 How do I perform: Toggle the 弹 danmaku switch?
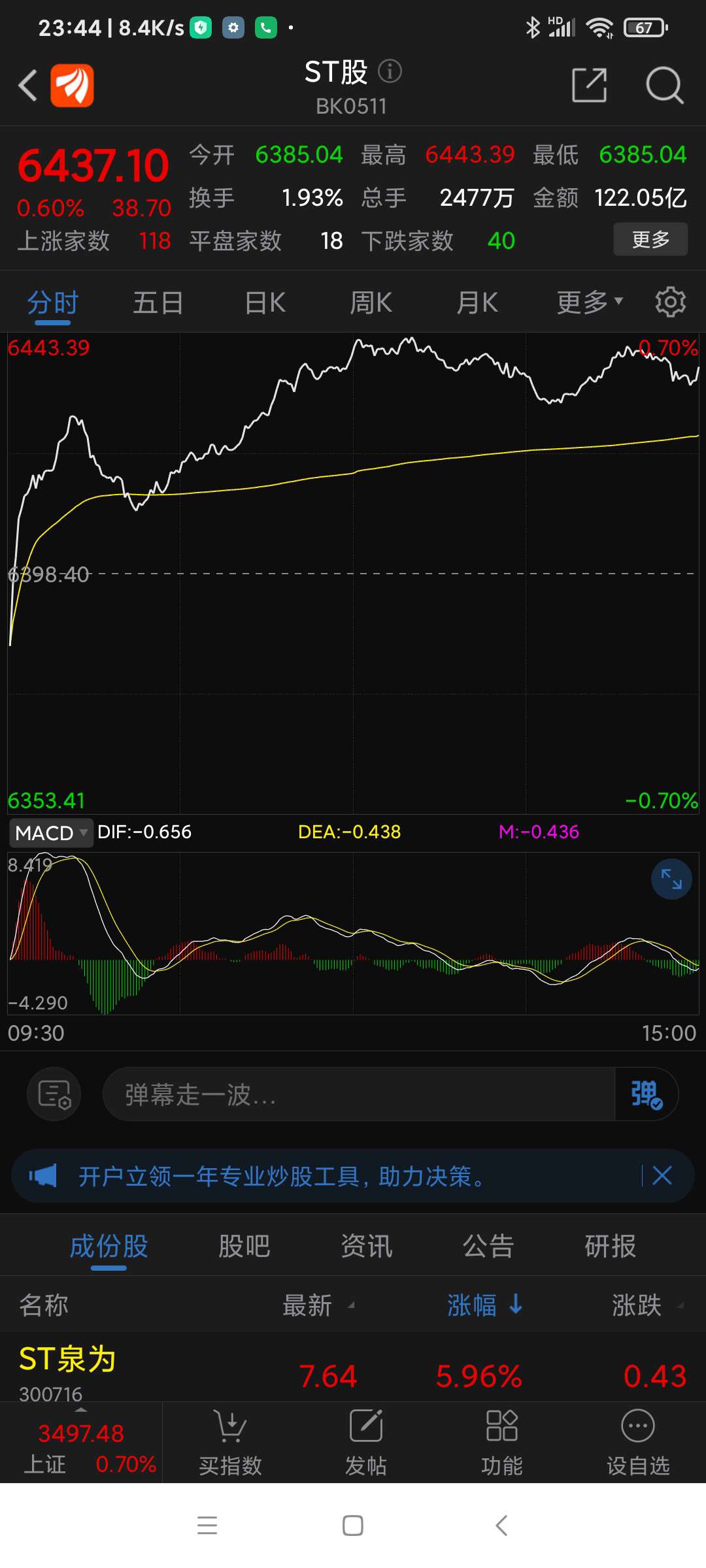pyautogui.click(x=646, y=1094)
